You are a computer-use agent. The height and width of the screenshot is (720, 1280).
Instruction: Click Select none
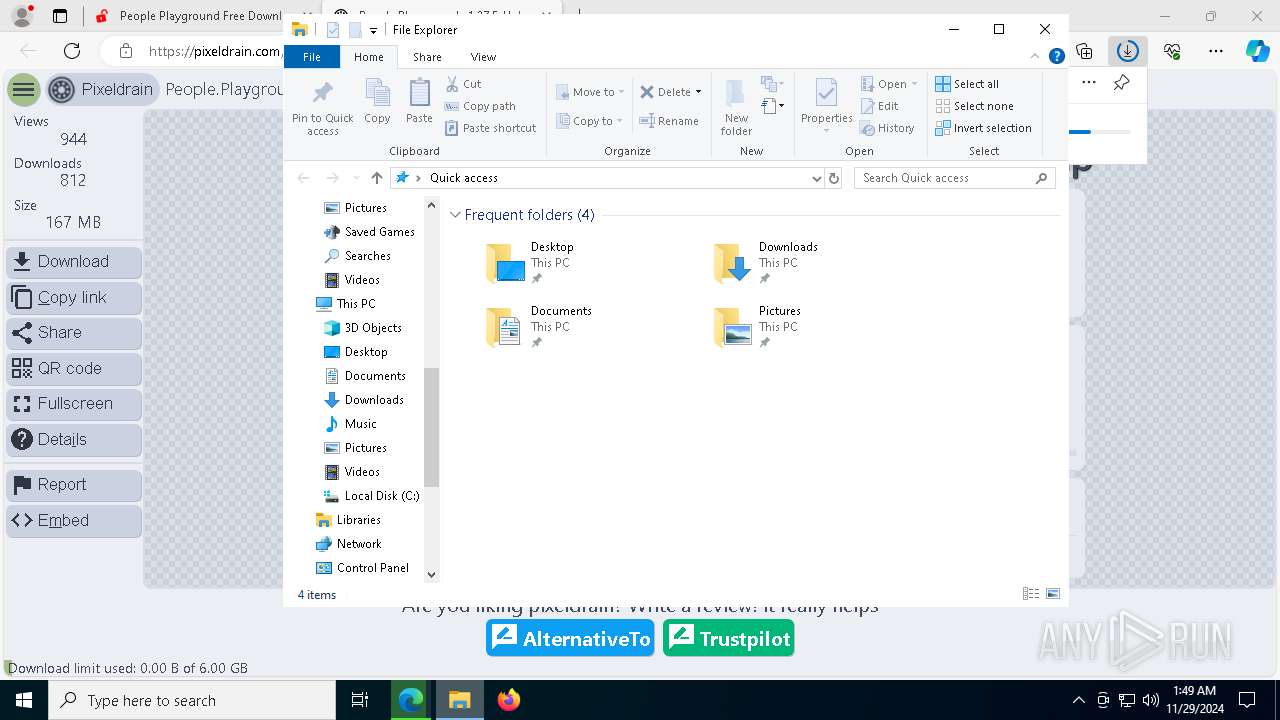pos(974,106)
